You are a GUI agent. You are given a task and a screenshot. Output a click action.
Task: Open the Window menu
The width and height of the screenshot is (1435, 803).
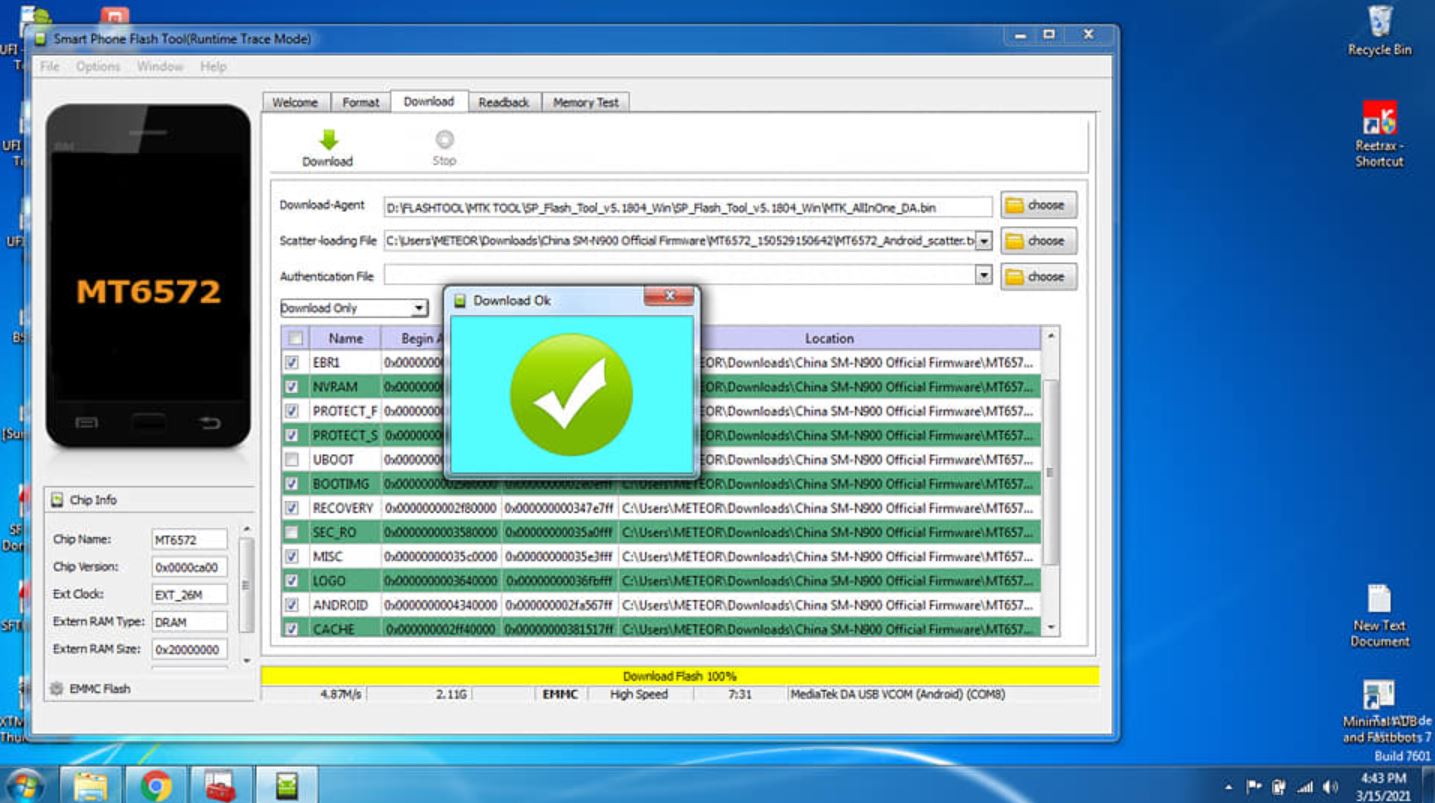(x=160, y=67)
